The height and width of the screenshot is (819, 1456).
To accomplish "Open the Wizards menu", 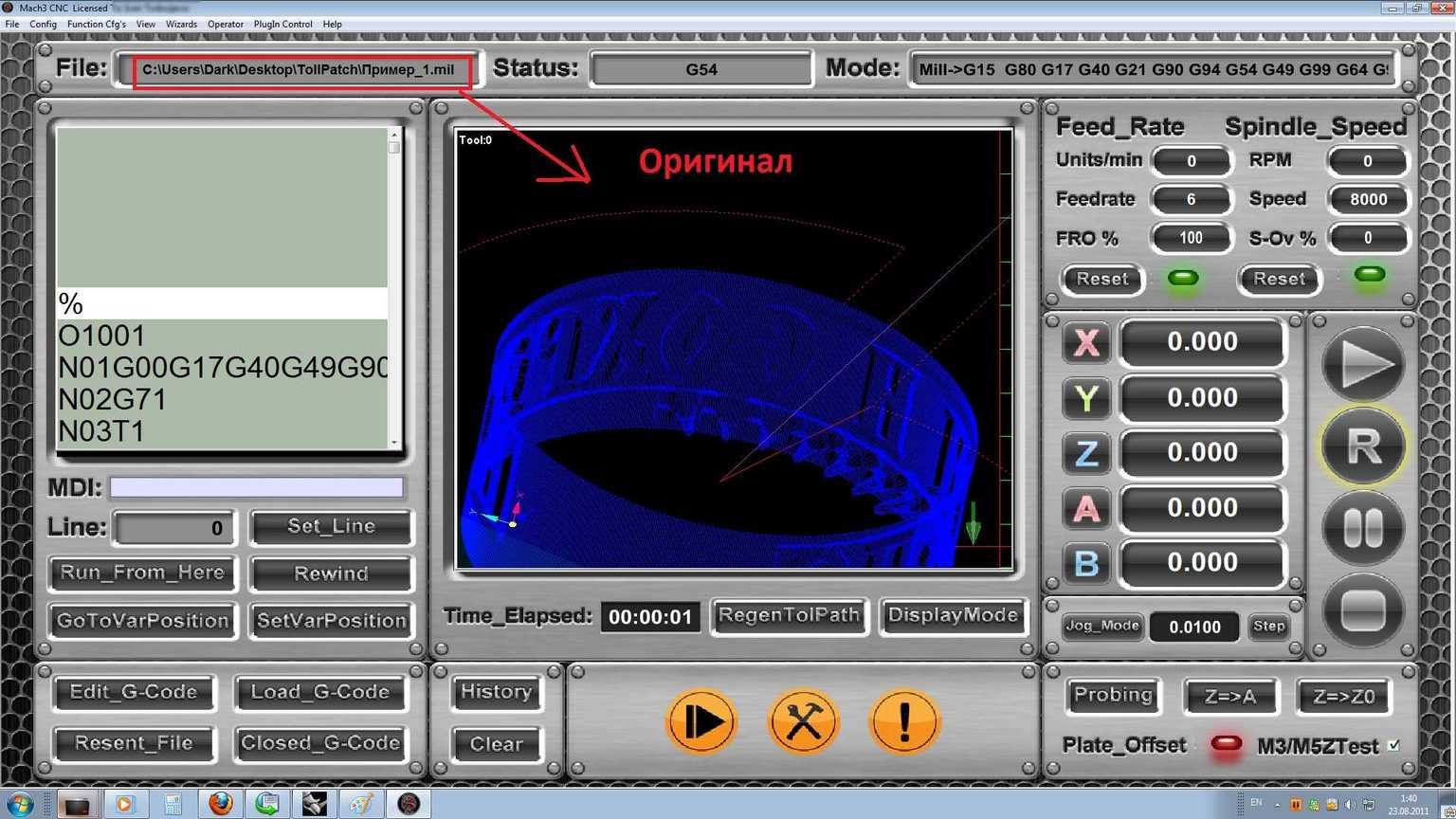I will tap(181, 25).
